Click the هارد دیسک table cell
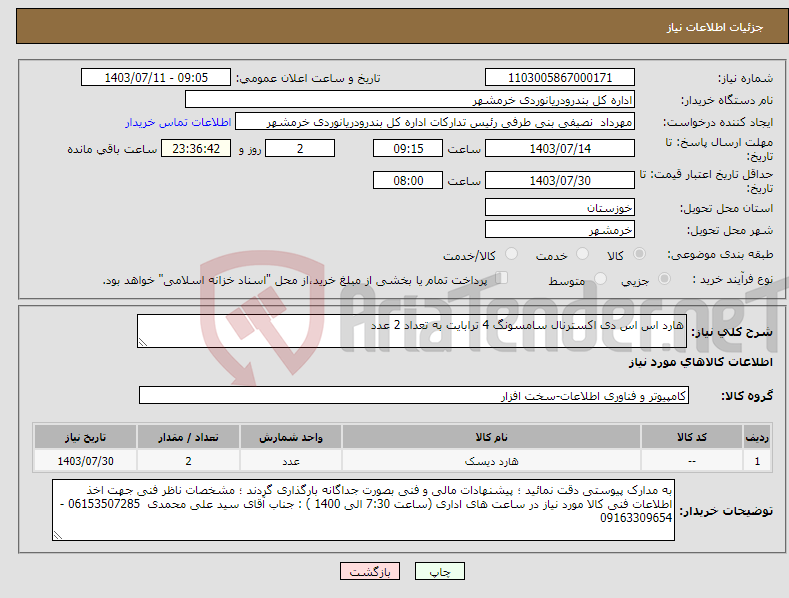 point(491,461)
